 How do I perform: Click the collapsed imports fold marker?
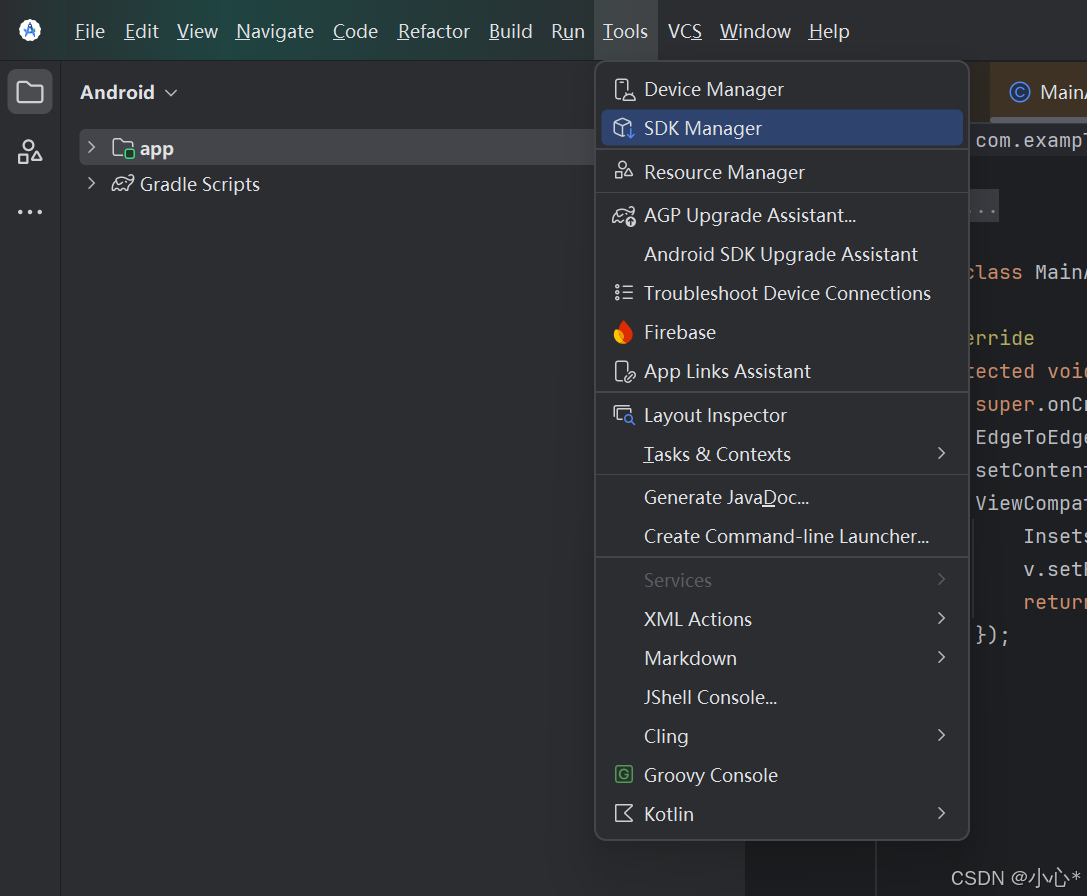pyautogui.click(x=983, y=206)
